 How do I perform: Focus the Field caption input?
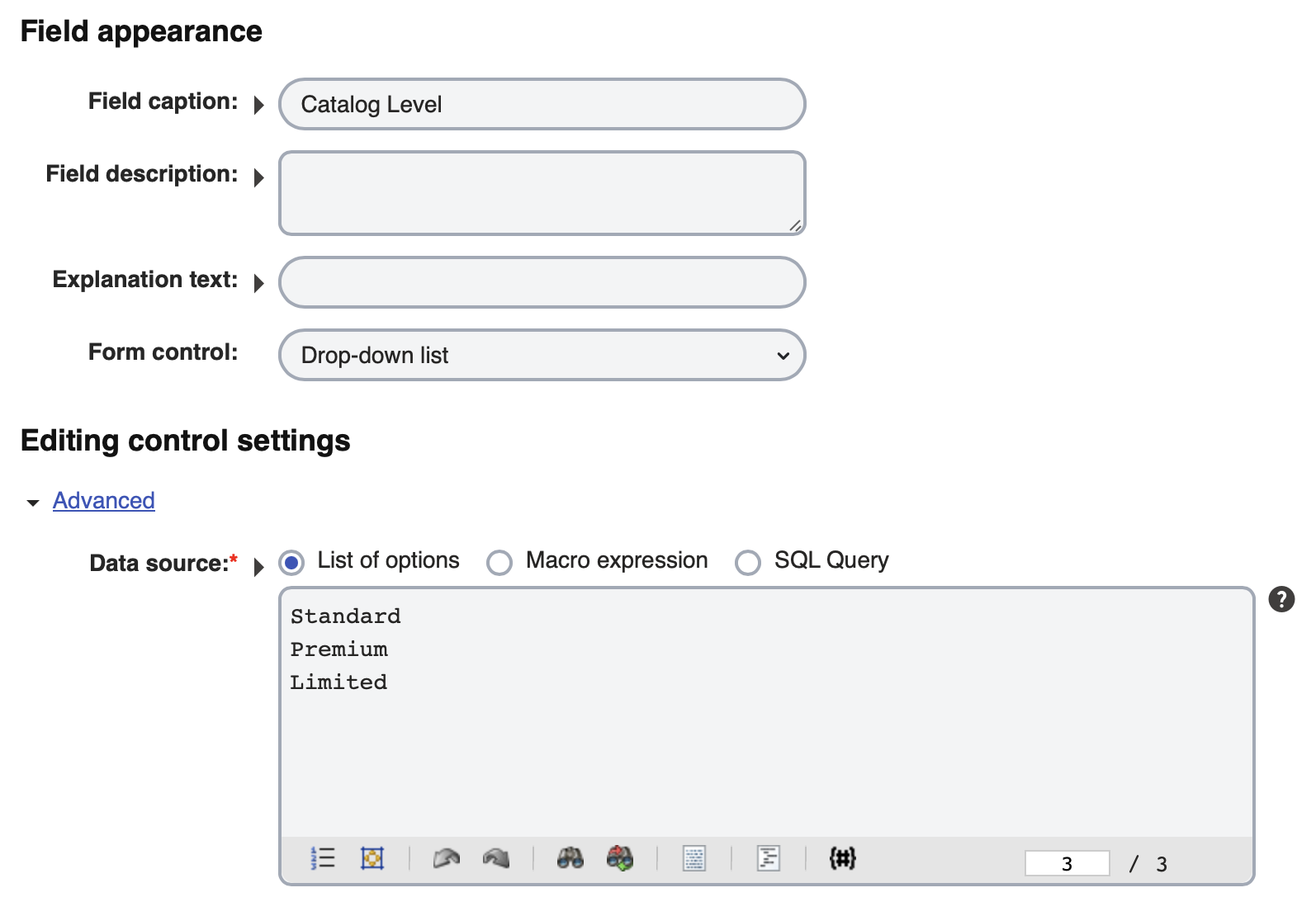tap(542, 104)
